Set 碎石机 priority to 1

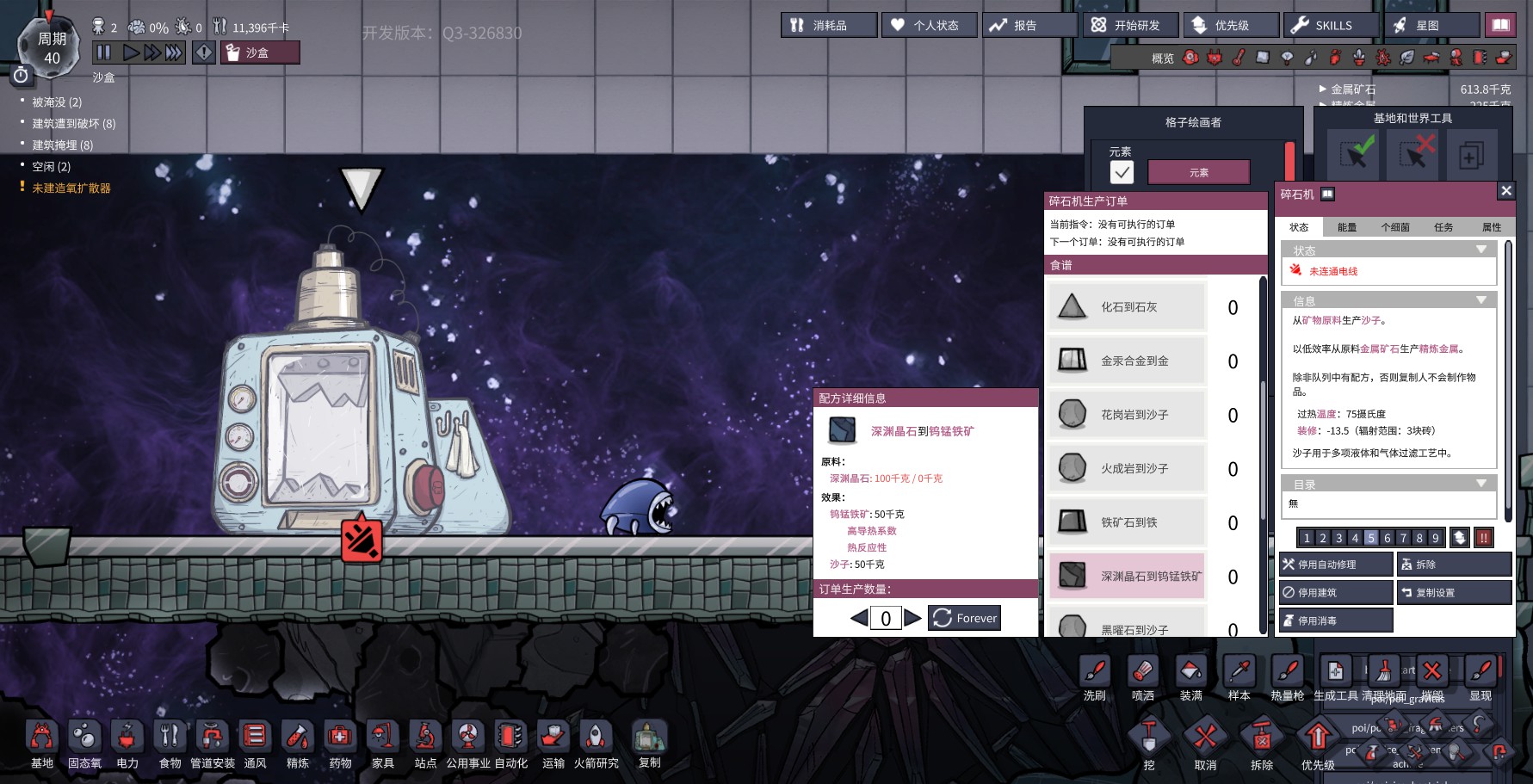point(1307,538)
